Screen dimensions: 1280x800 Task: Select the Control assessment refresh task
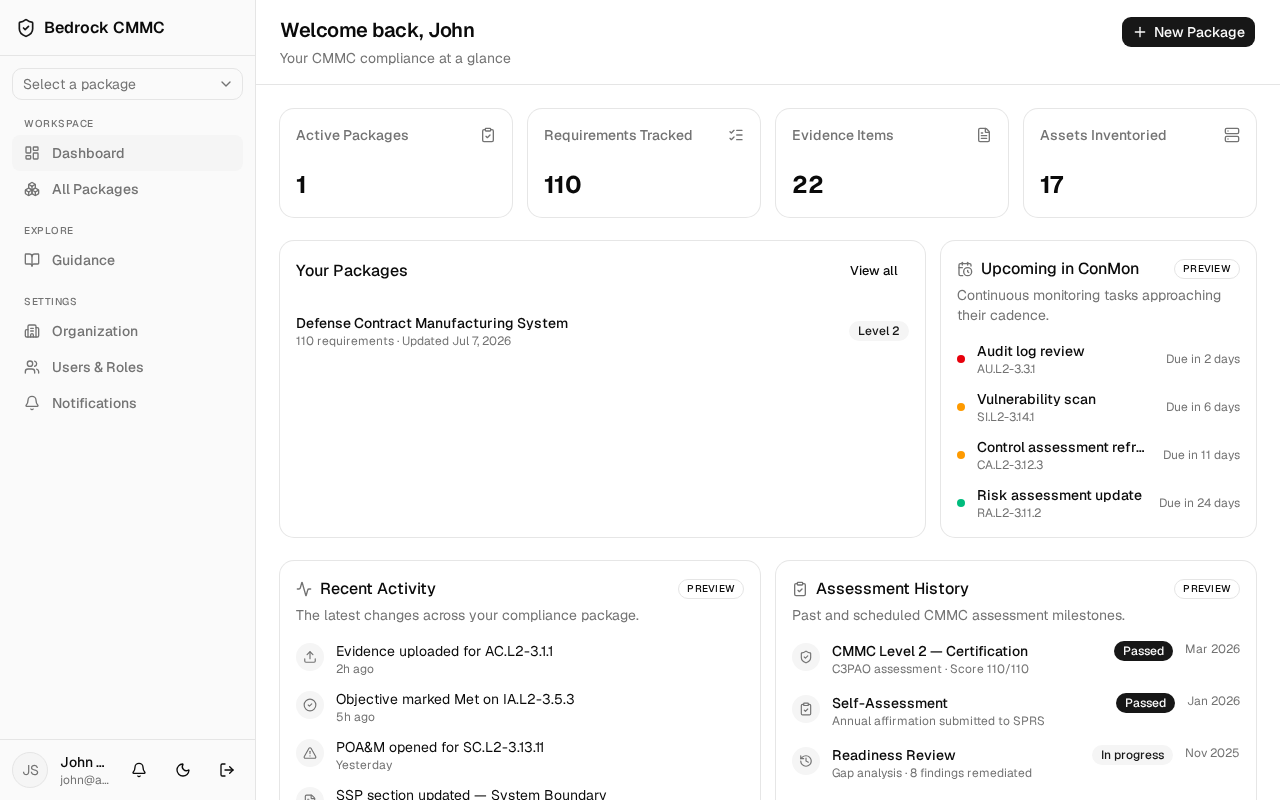point(1098,455)
